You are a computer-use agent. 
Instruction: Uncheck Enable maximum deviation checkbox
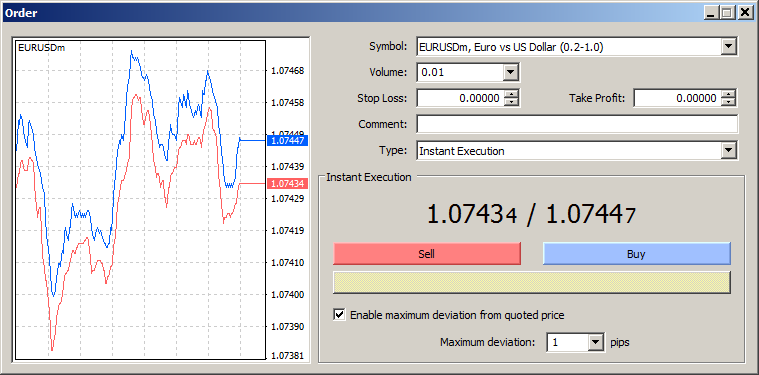pyautogui.click(x=340, y=315)
